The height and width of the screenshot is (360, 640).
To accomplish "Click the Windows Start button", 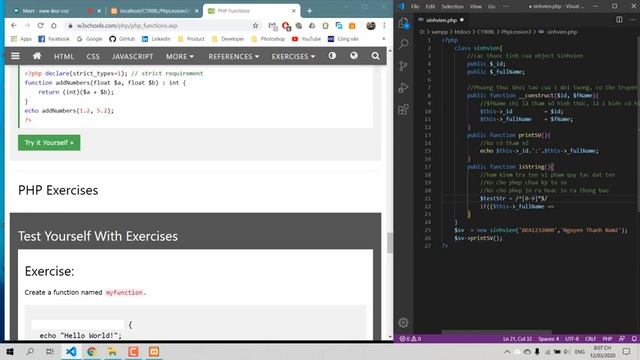I will pos(10,351).
